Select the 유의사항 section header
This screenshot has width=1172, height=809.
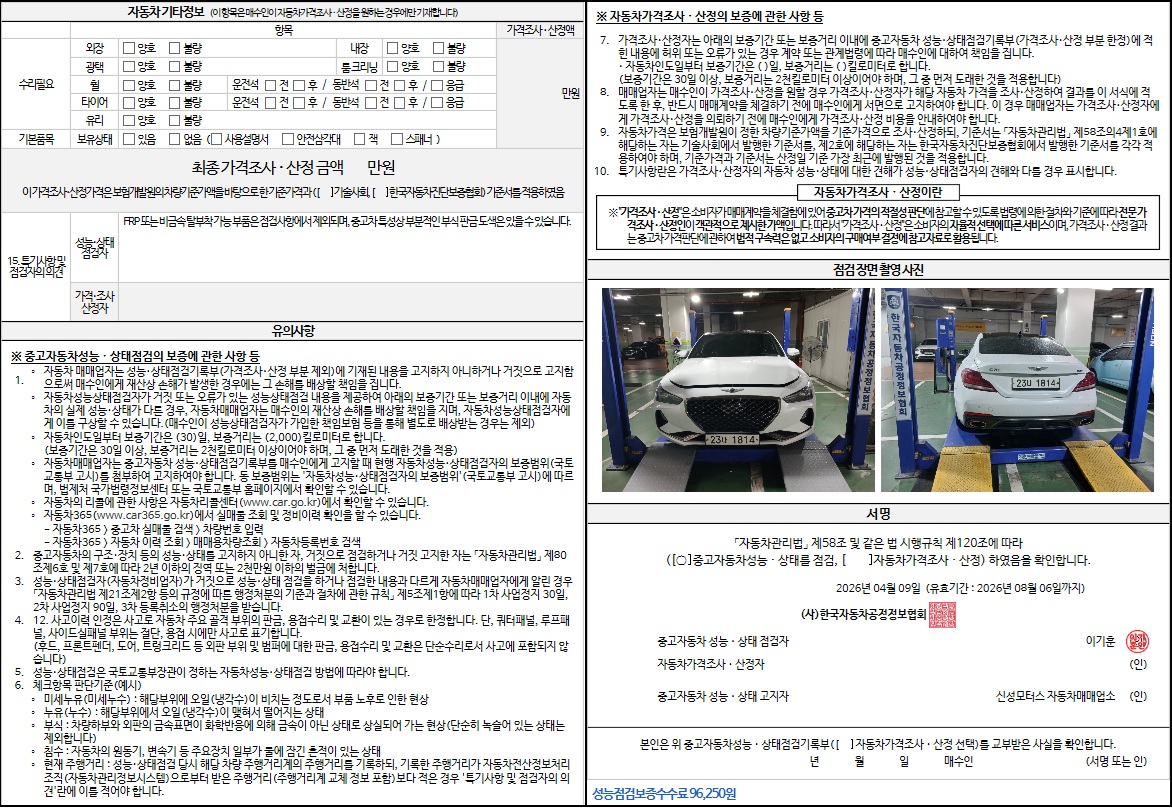tap(292, 330)
